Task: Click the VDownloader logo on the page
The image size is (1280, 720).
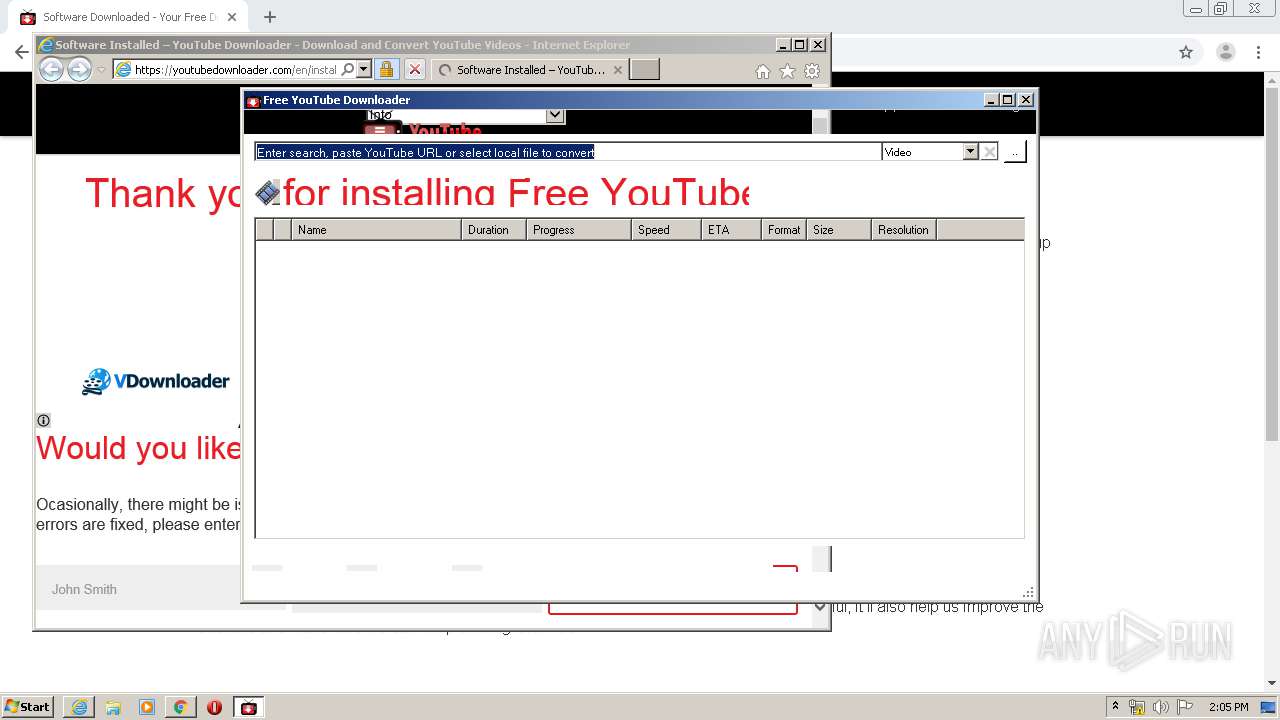Action: 156,381
